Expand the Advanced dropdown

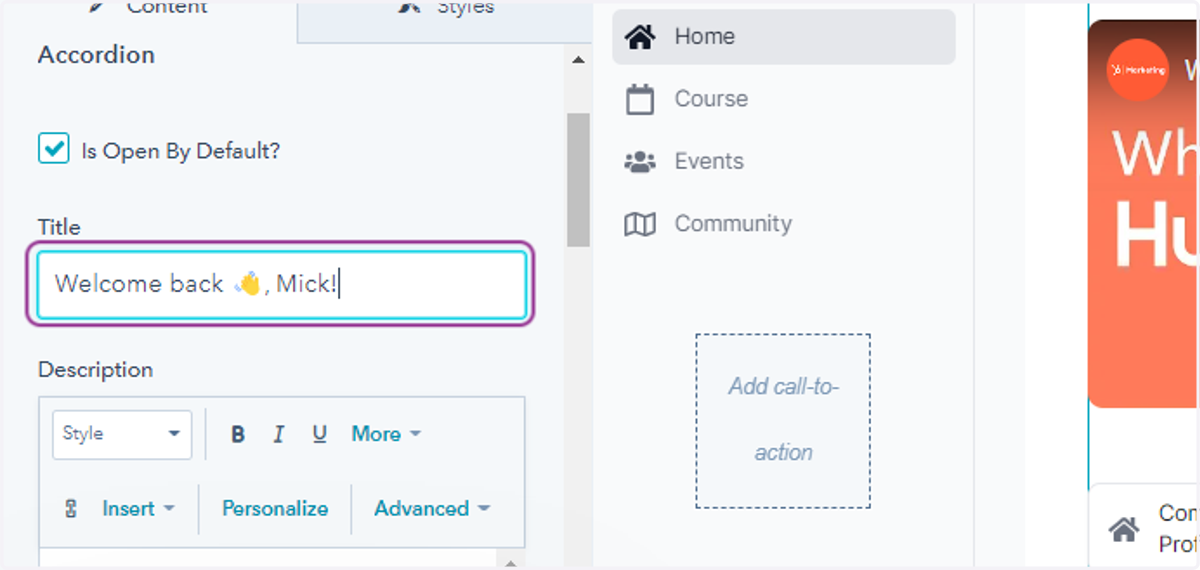pyautogui.click(x=432, y=508)
